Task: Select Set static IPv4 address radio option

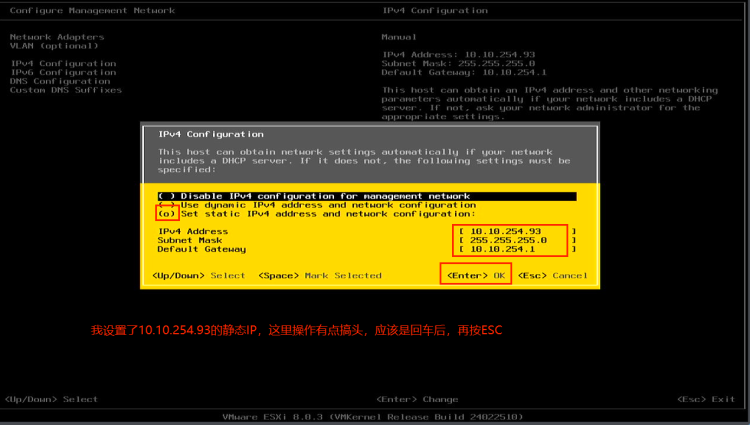Action: click(x=317, y=214)
